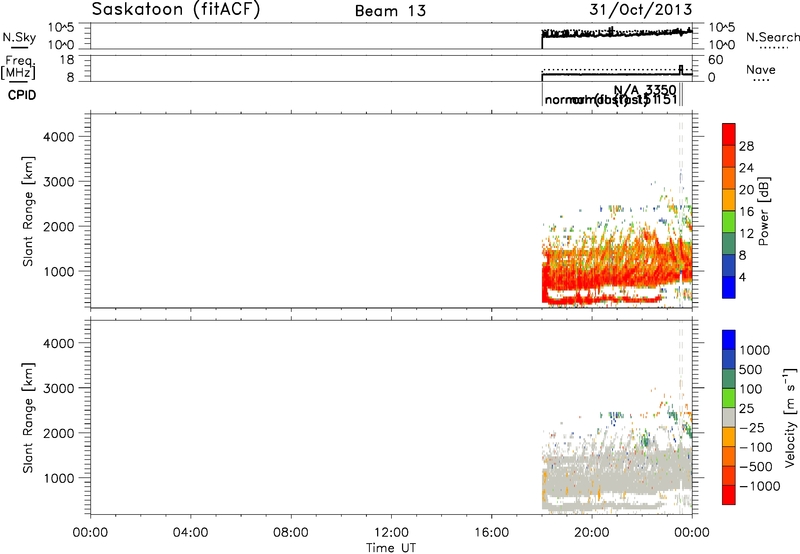The image size is (800, 554).
Task: Click the Velocity segment between -25 and -100
Action: (729, 437)
